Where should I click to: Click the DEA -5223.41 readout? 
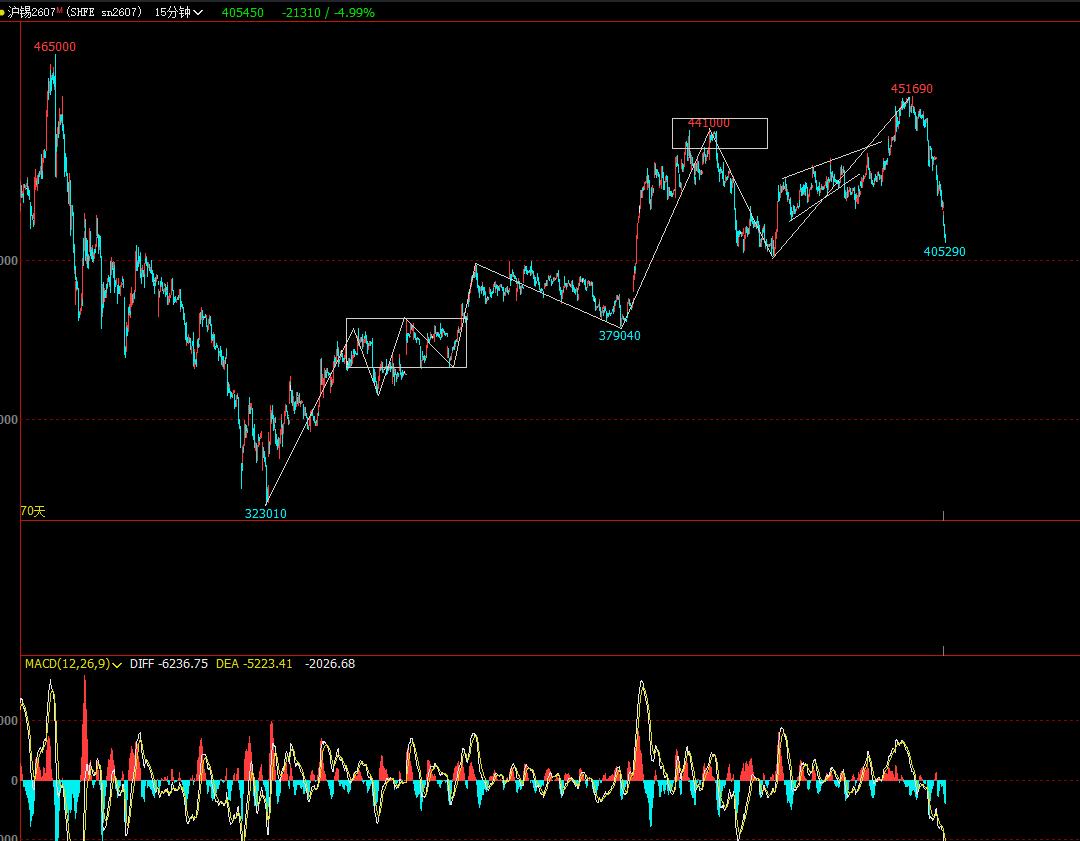pos(254,664)
